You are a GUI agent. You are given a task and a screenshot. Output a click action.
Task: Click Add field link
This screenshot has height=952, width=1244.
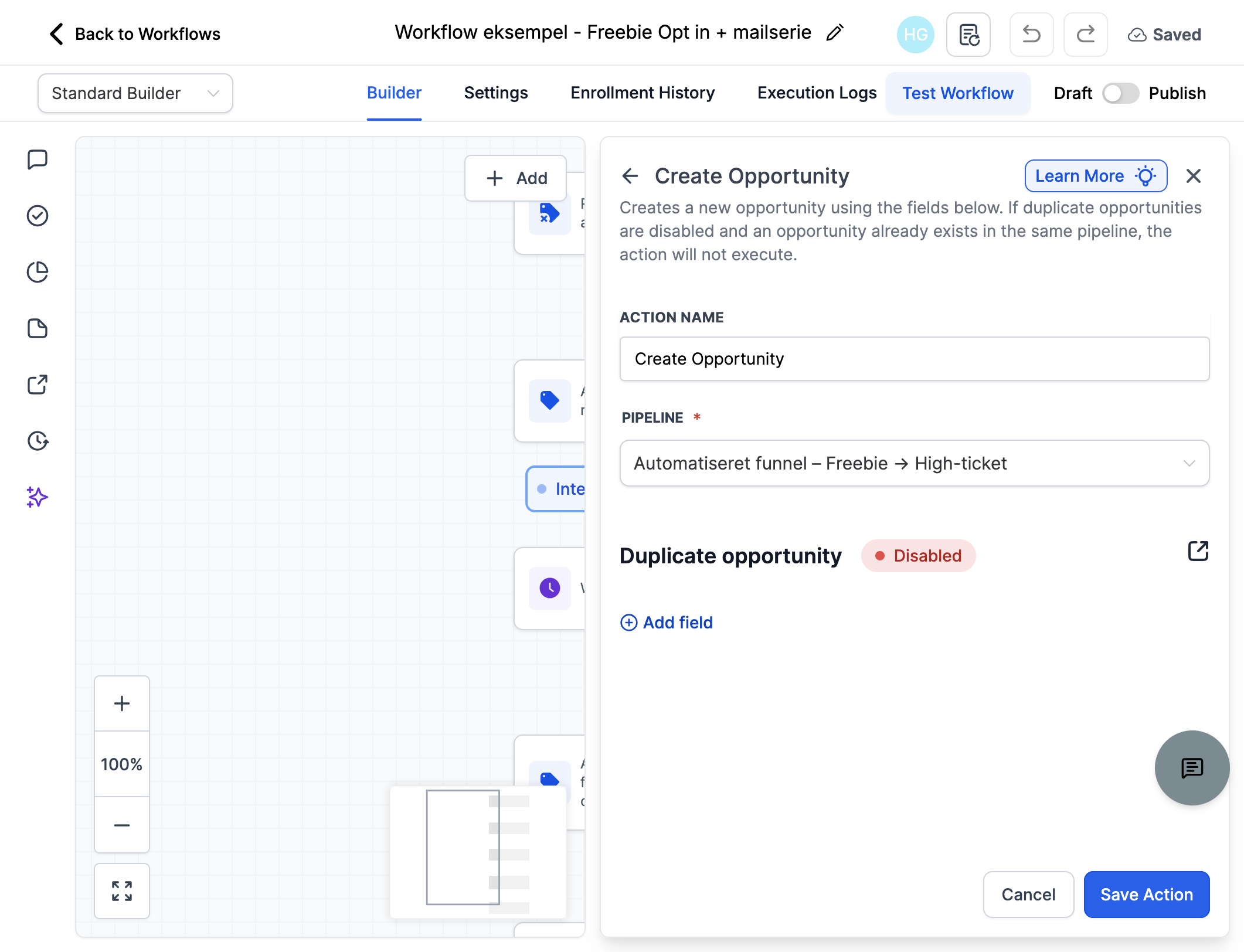pyautogui.click(x=667, y=623)
